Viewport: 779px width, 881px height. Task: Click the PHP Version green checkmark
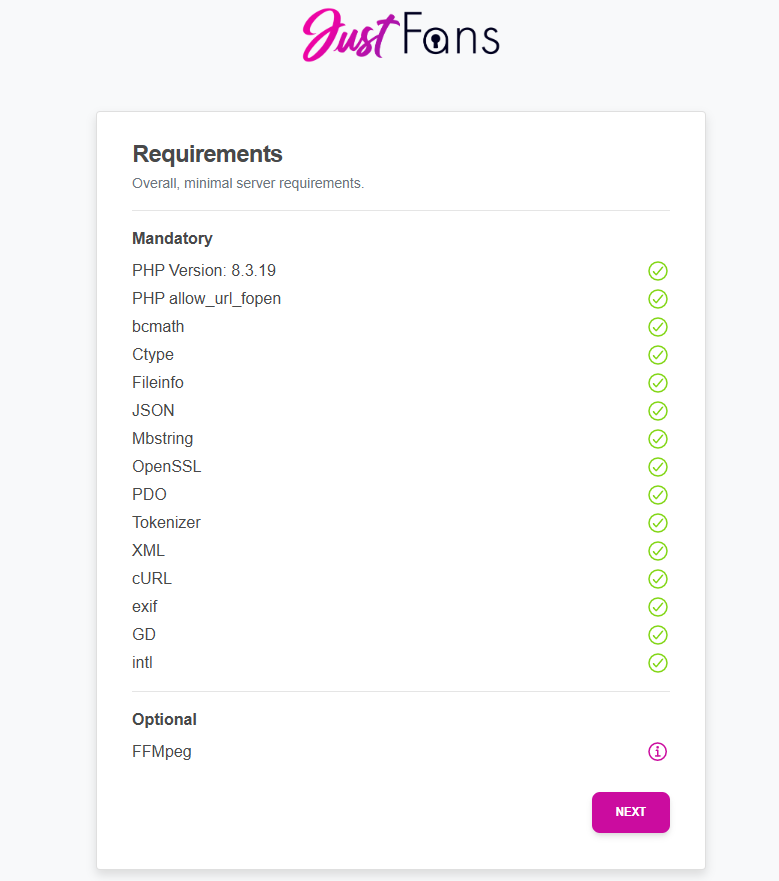coord(657,271)
